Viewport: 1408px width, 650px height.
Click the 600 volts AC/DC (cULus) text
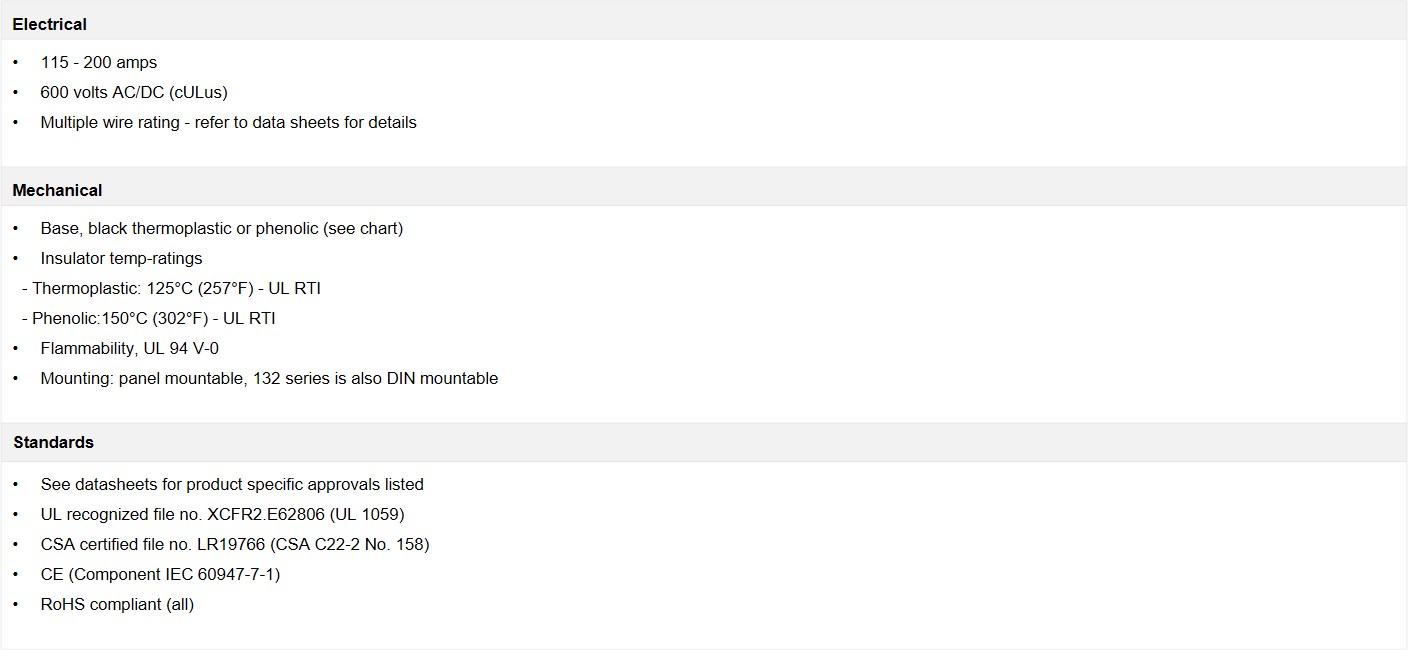click(134, 92)
